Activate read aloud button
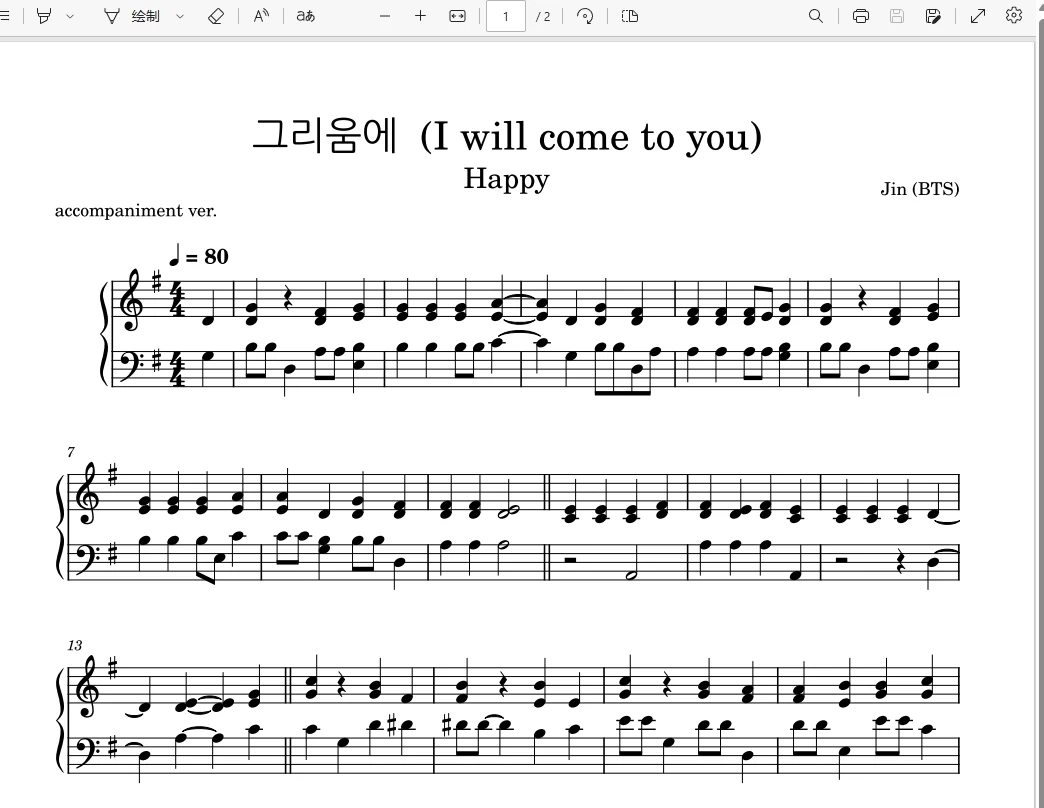Image resolution: width=1044 pixels, height=808 pixels. pyautogui.click(x=261, y=16)
